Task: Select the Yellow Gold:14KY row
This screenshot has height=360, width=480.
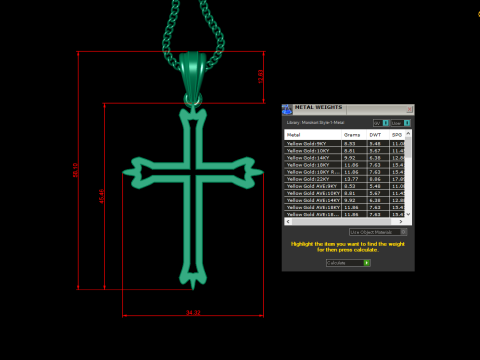Action: pyautogui.click(x=344, y=158)
